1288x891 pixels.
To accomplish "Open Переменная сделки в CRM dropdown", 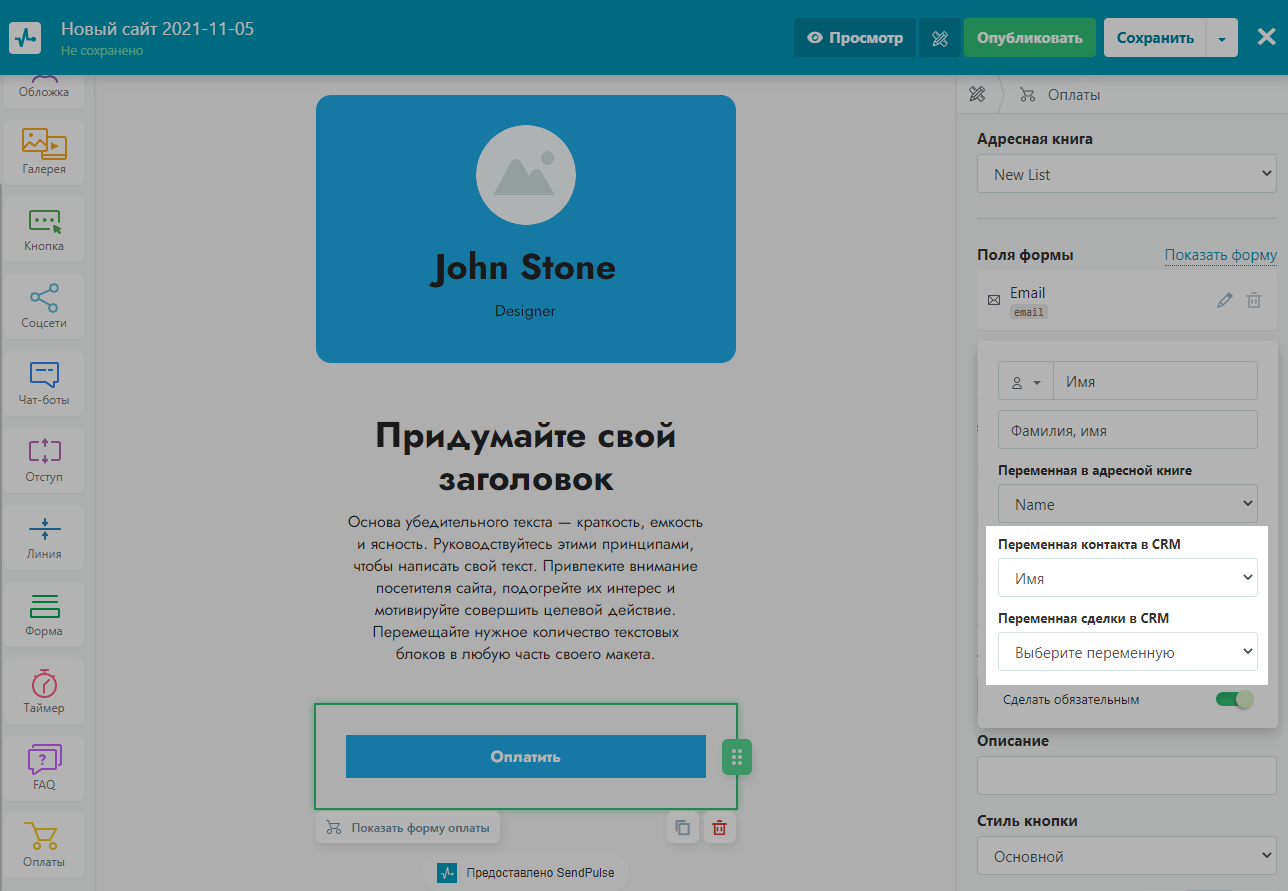I will pos(1128,652).
